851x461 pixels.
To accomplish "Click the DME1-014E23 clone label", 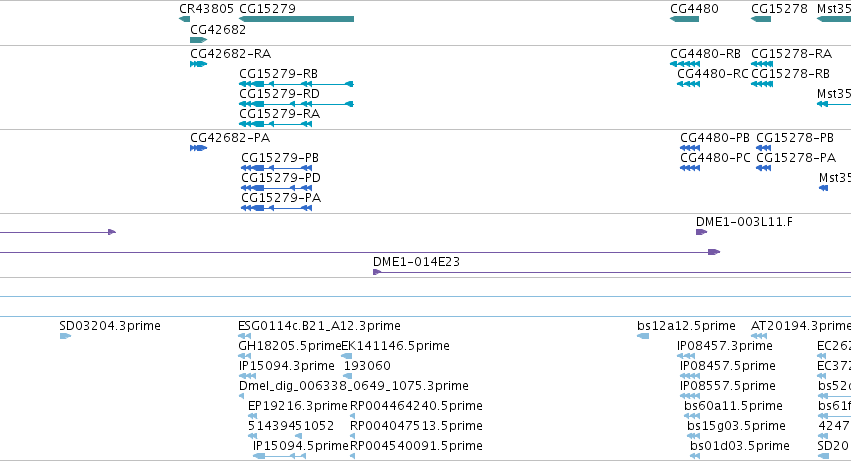I will tap(416, 262).
